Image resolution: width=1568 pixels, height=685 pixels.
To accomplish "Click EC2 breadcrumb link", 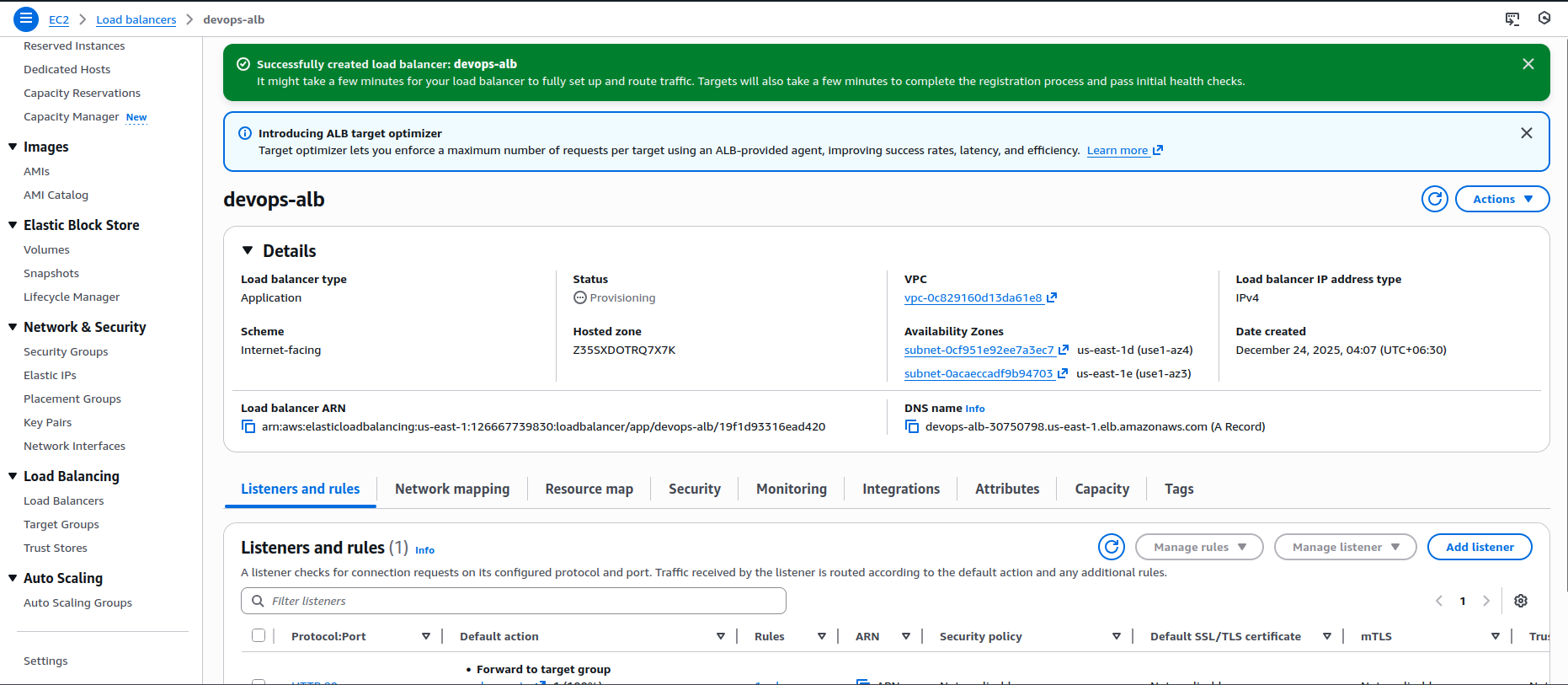I will coord(59,19).
